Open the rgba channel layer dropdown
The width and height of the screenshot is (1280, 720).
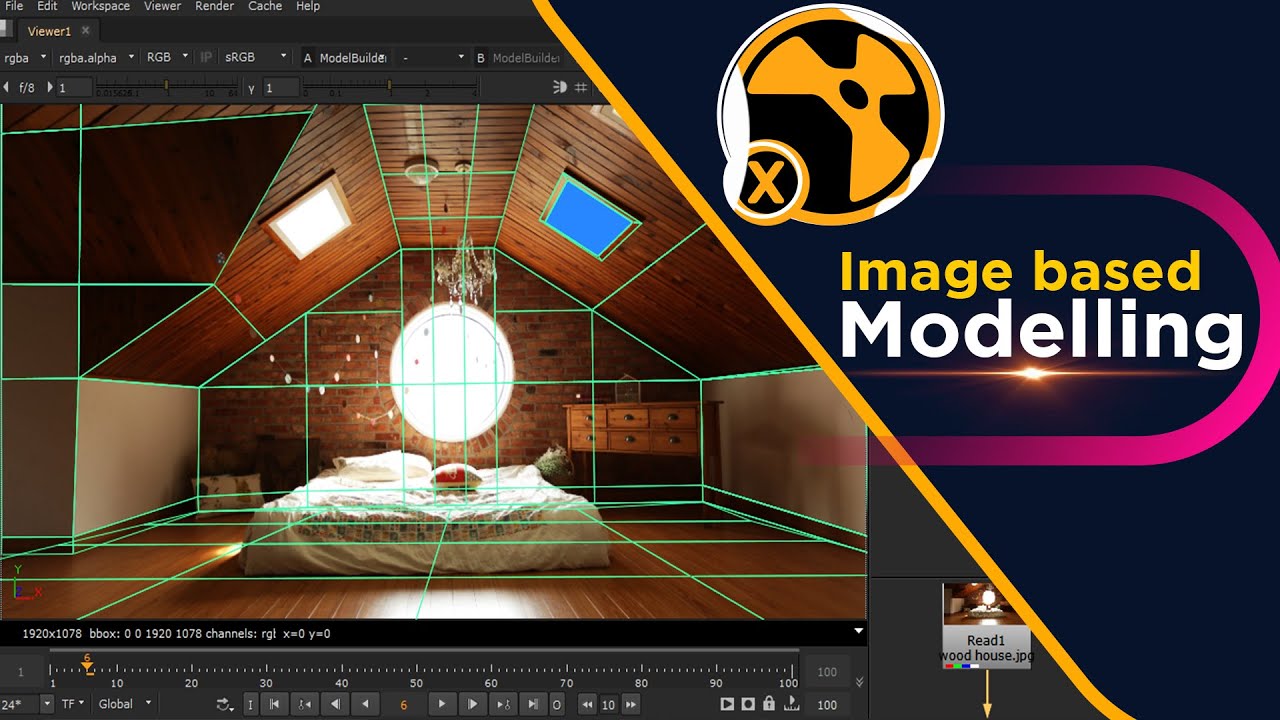coord(25,58)
